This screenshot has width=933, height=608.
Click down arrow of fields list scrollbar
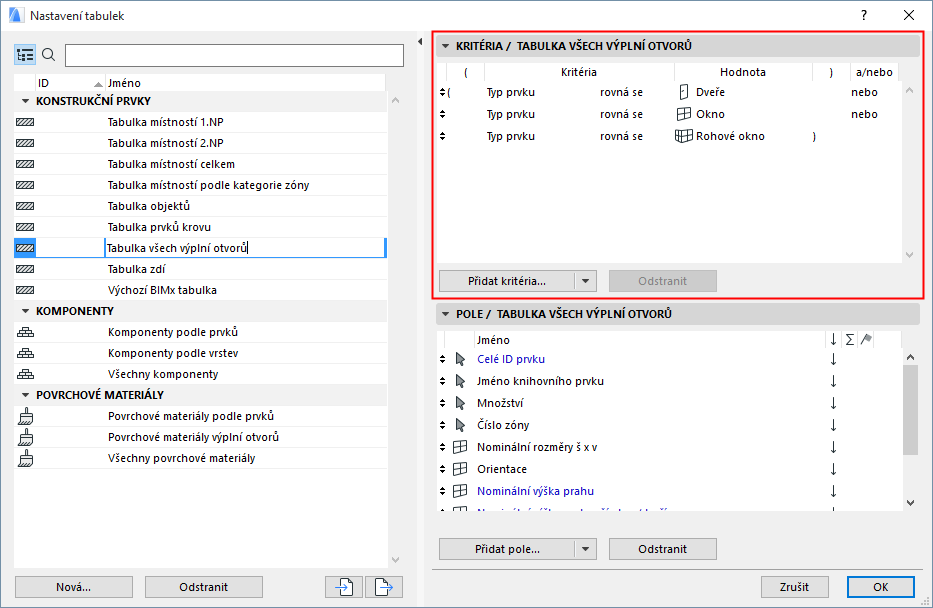pos(910,503)
